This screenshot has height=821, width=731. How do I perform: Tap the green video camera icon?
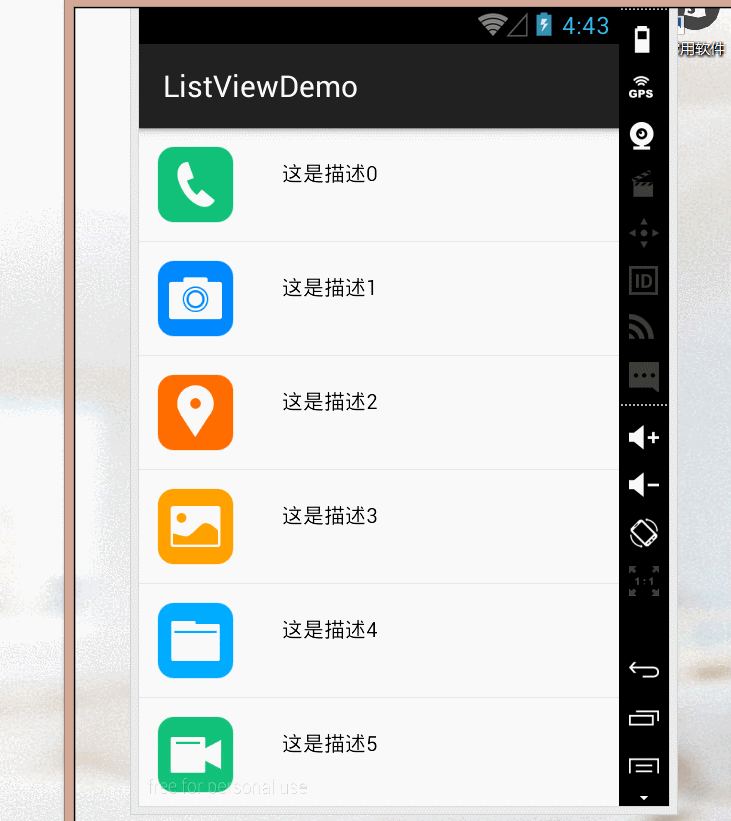tap(195, 755)
